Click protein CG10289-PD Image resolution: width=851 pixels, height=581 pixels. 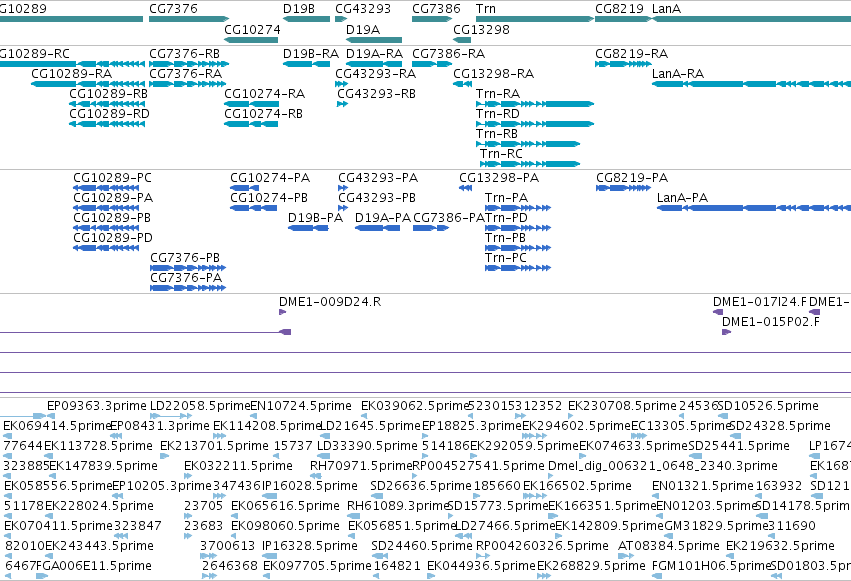click(113, 238)
